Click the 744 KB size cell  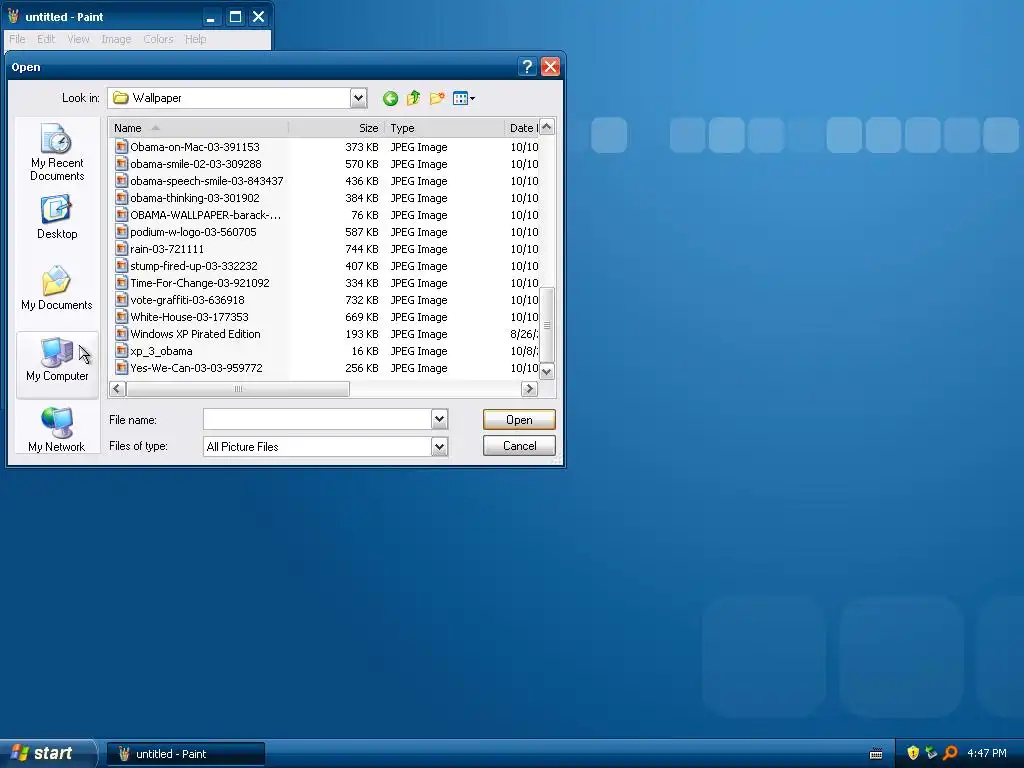(362, 249)
